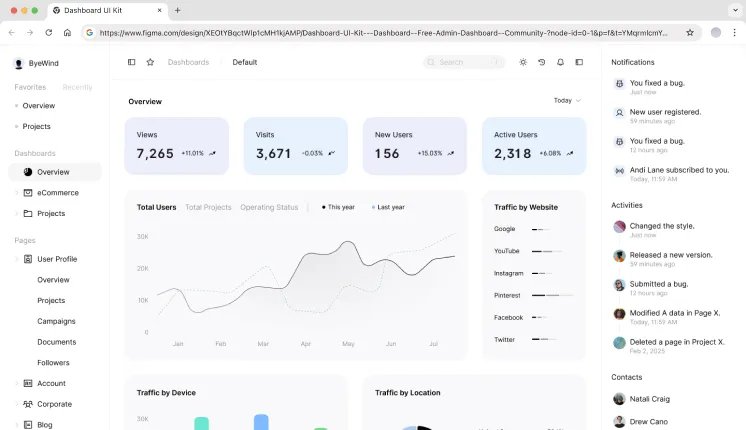Click the Dashboards breadcrumb link
Screen dimensions: 746x430
(188, 62)
